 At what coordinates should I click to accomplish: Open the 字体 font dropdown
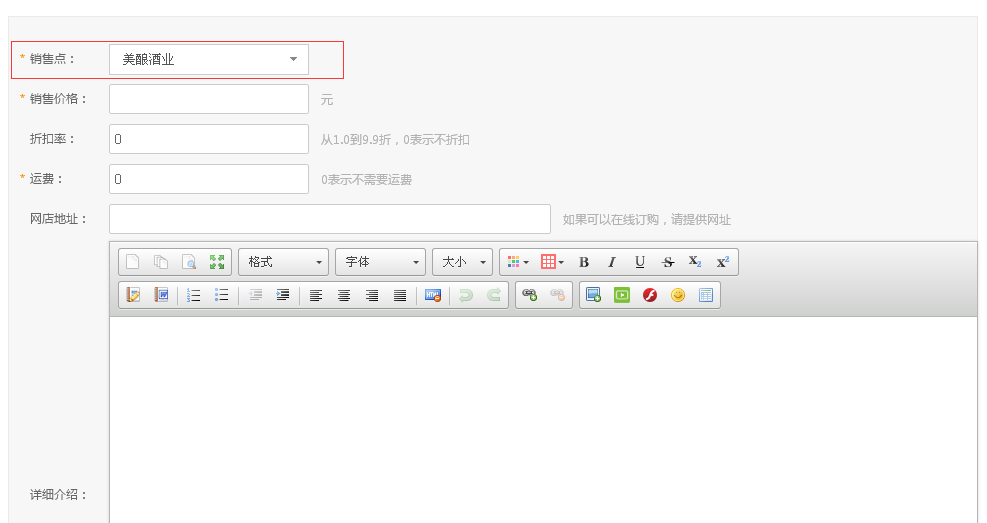pos(380,262)
